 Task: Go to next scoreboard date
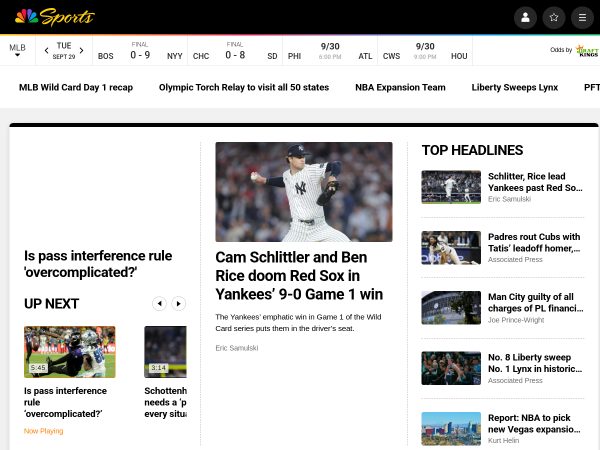(x=82, y=51)
